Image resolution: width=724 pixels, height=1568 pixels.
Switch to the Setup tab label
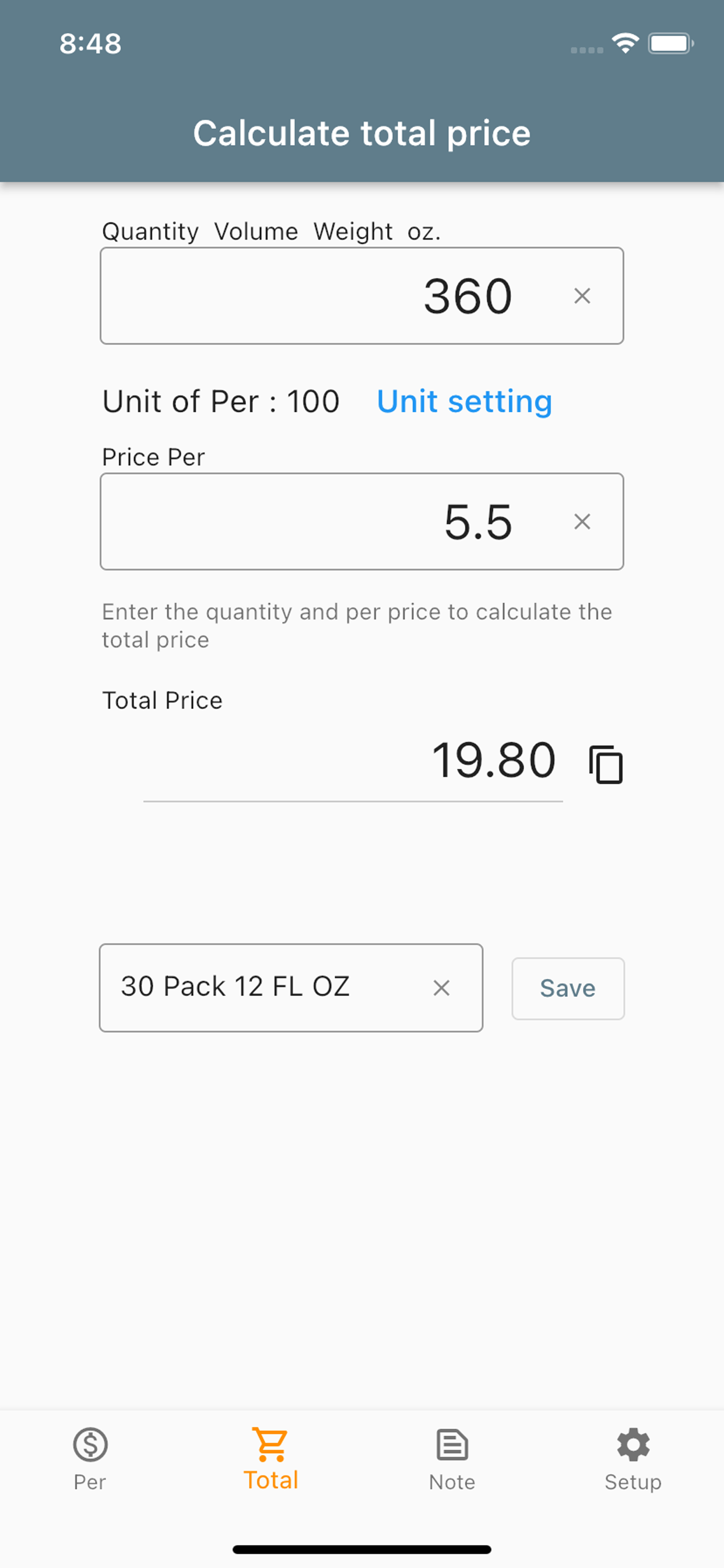coord(633,1482)
